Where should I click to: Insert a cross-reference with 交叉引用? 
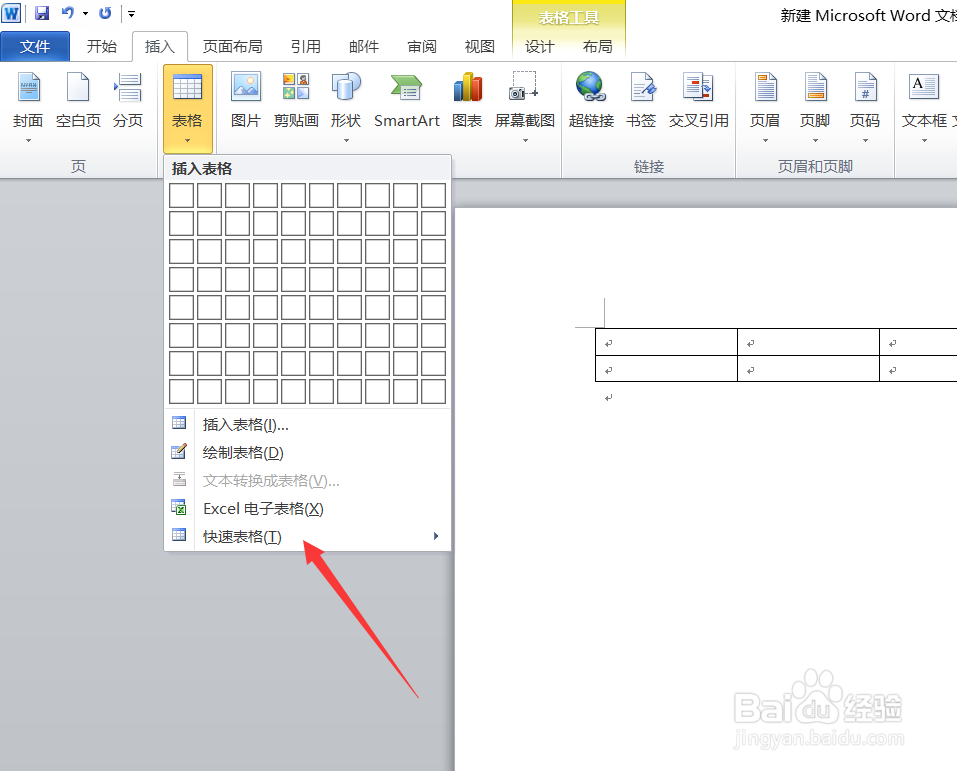coord(699,101)
